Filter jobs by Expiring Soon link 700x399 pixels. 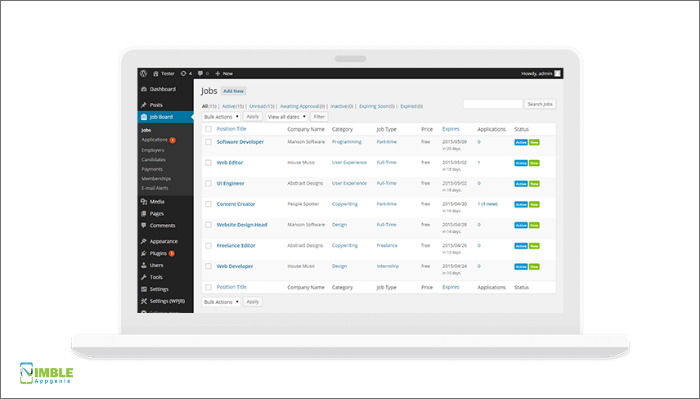[377, 106]
